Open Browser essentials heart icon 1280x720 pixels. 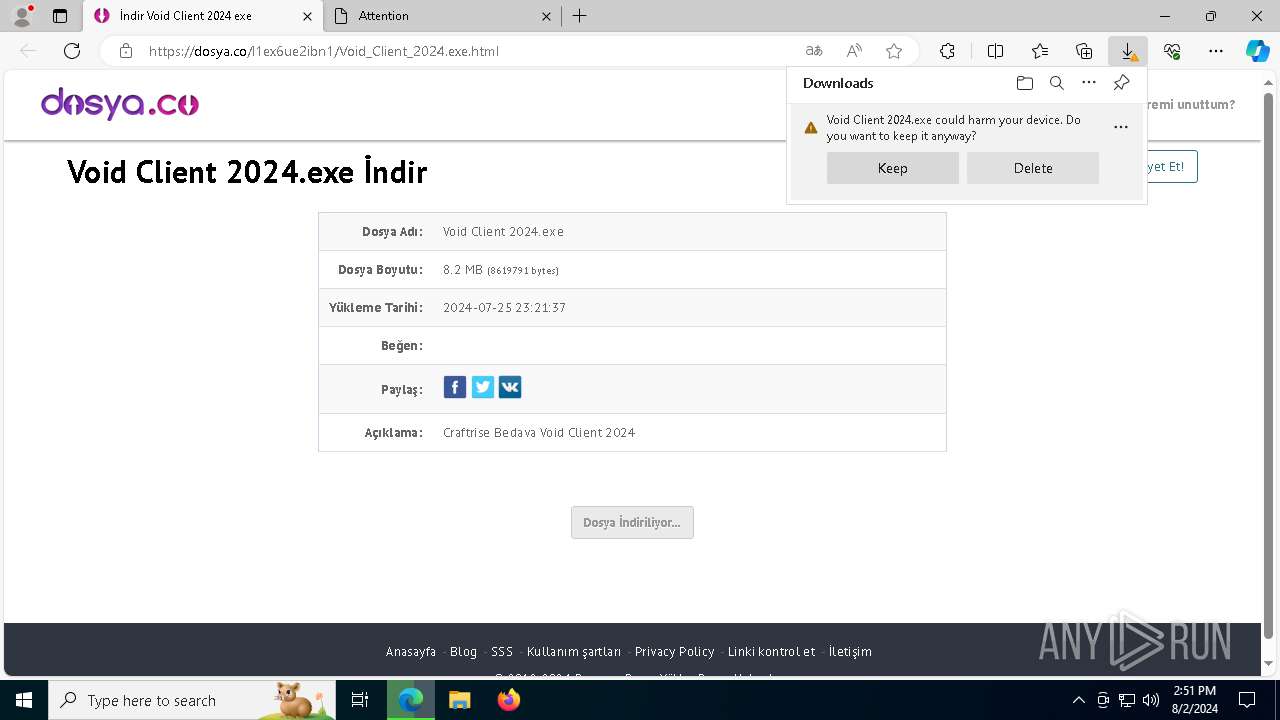pyautogui.click(x=1172, y=51)
